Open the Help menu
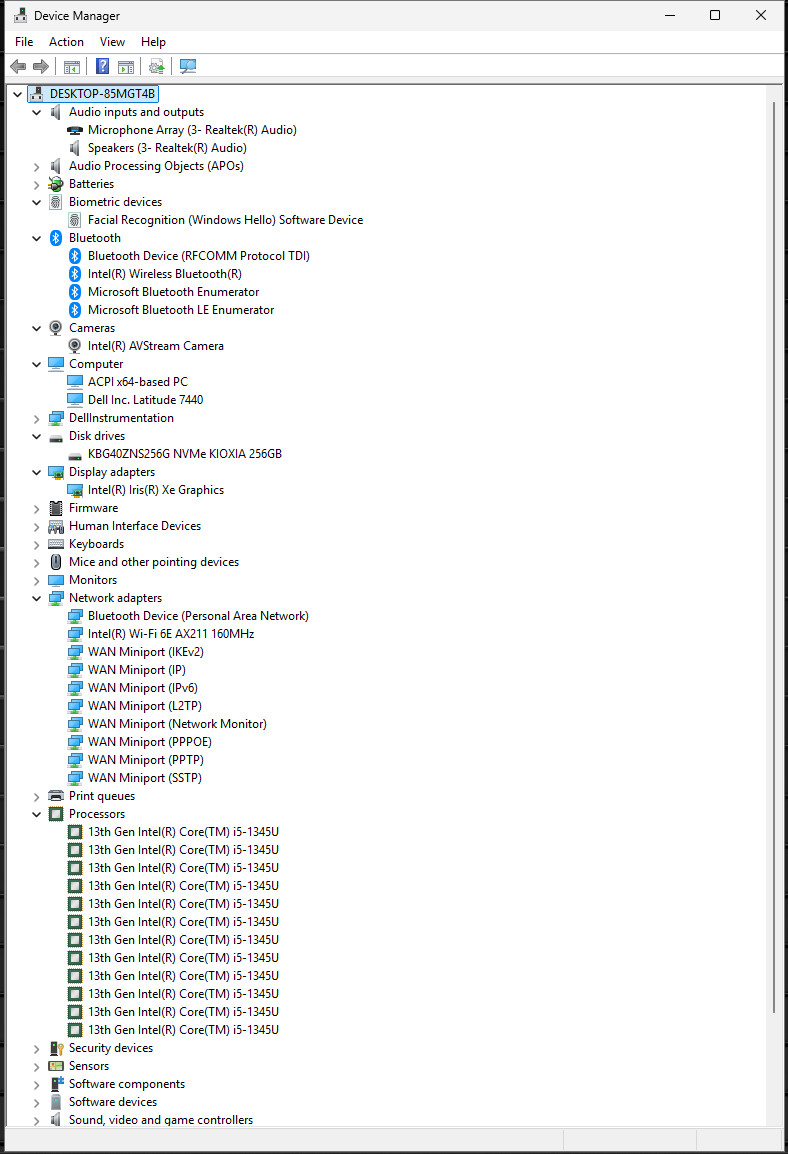Image resolution: width=788 pixels, height=1154 pixels. [154, 42]
